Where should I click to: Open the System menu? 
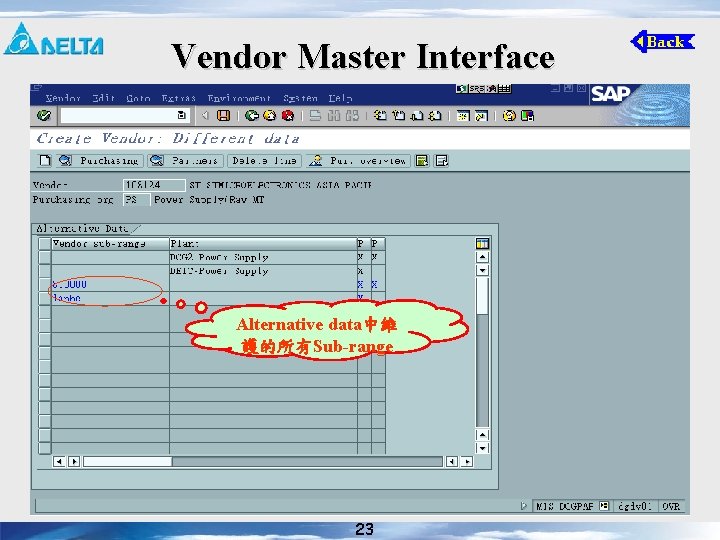[x=300, y=98]
